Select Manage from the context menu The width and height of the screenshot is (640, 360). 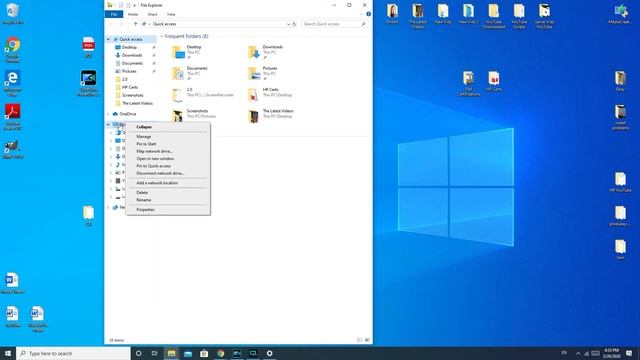click(144, 137)
